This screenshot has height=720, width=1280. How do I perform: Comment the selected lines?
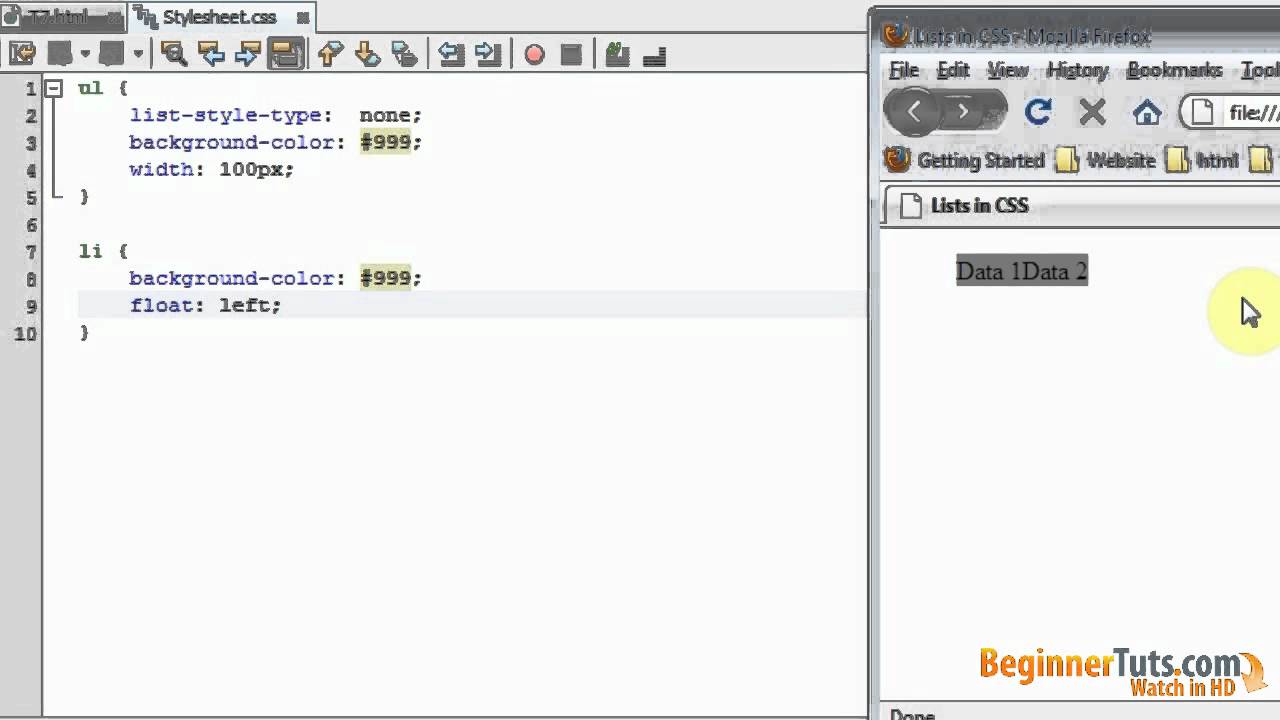(617, 54)
